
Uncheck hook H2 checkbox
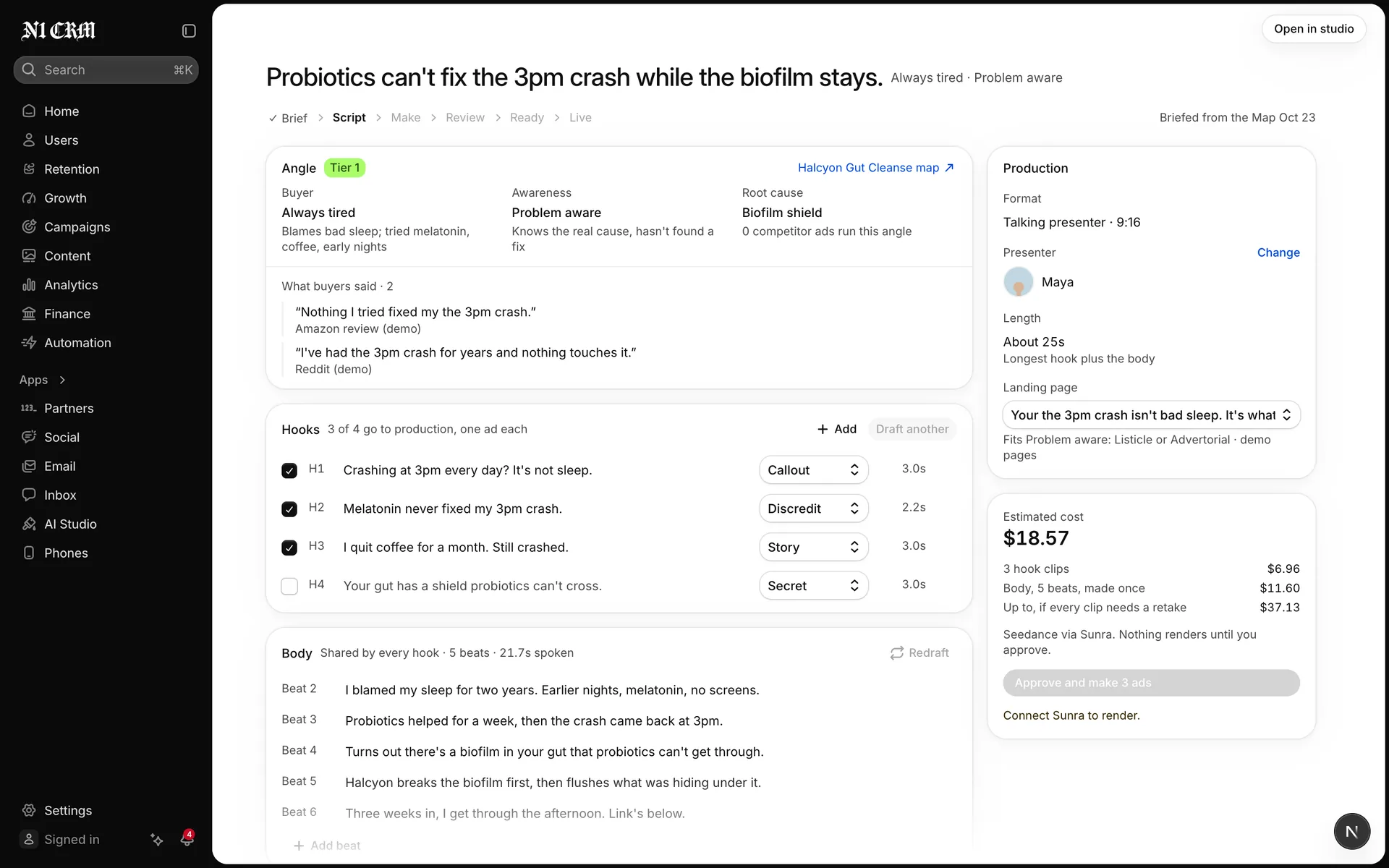tap(289, 509)
